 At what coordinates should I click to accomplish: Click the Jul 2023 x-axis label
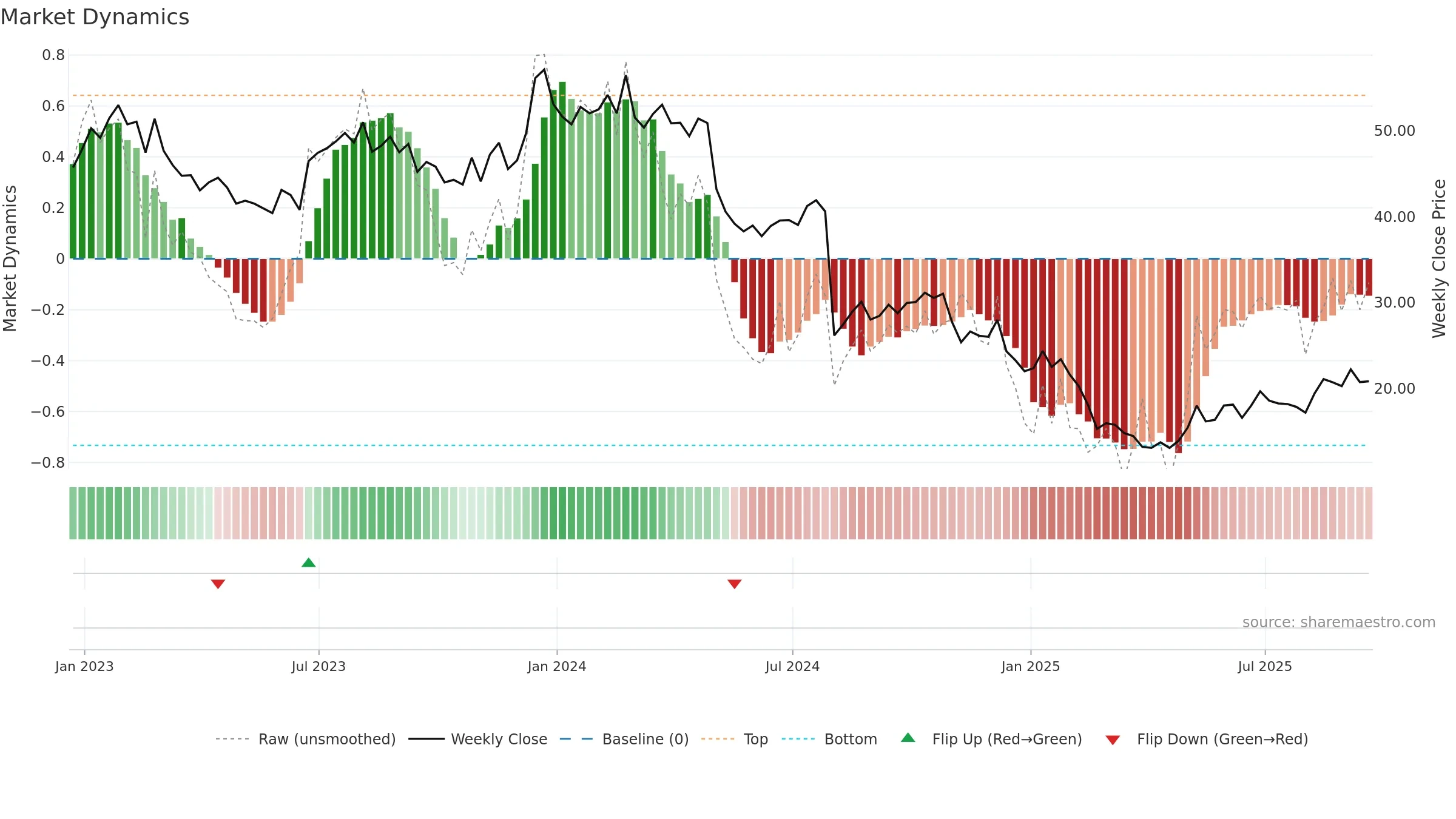click(318, 666)
